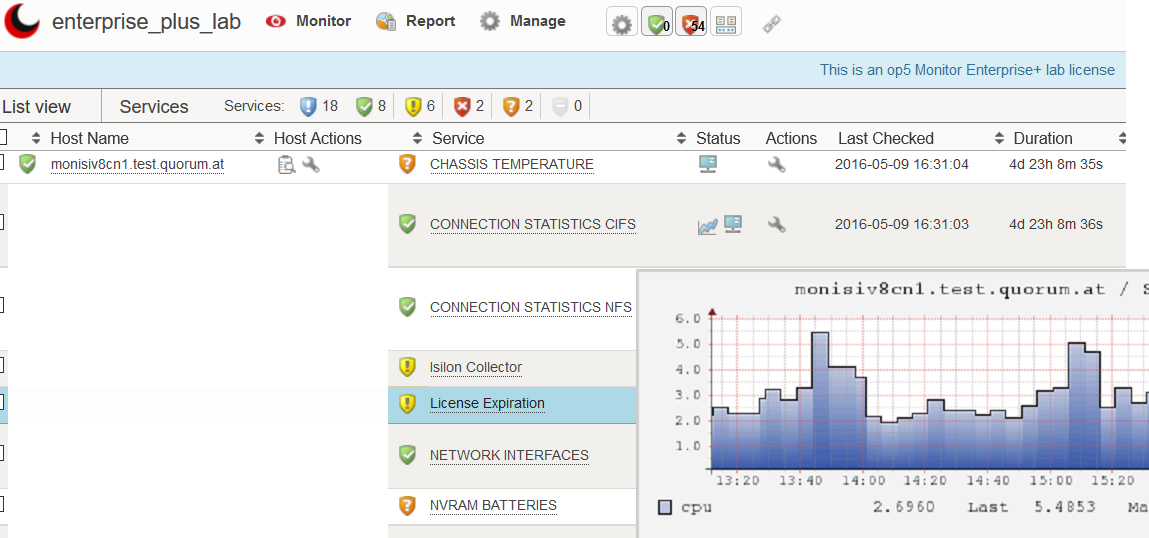Filter by orange unknown 2 services
Viewport: 1149px width, 538px height.
(518, 106)
